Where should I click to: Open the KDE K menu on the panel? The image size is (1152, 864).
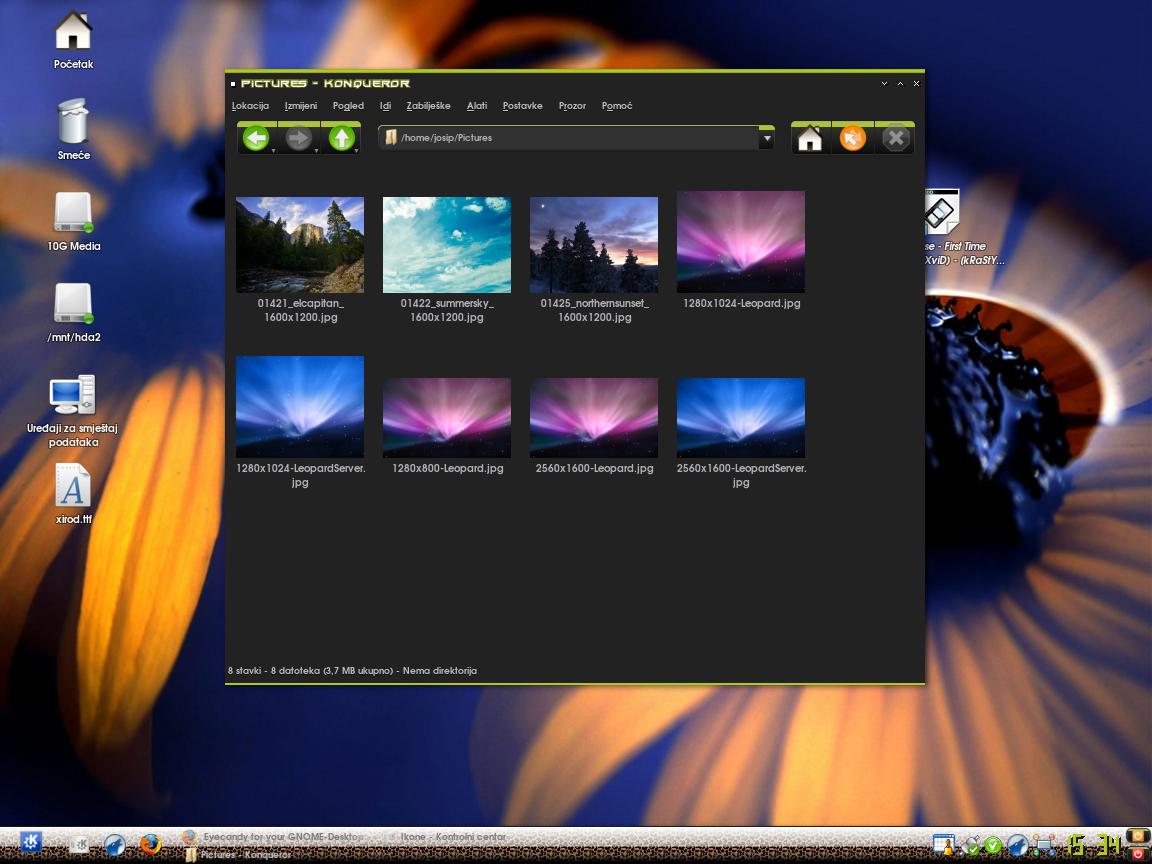point(31,842)
